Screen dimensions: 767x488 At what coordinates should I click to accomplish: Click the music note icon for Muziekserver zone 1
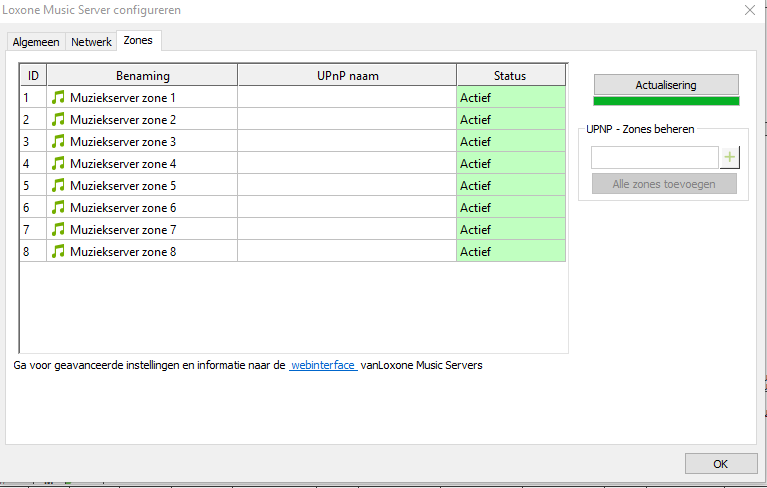coord(58,97)
